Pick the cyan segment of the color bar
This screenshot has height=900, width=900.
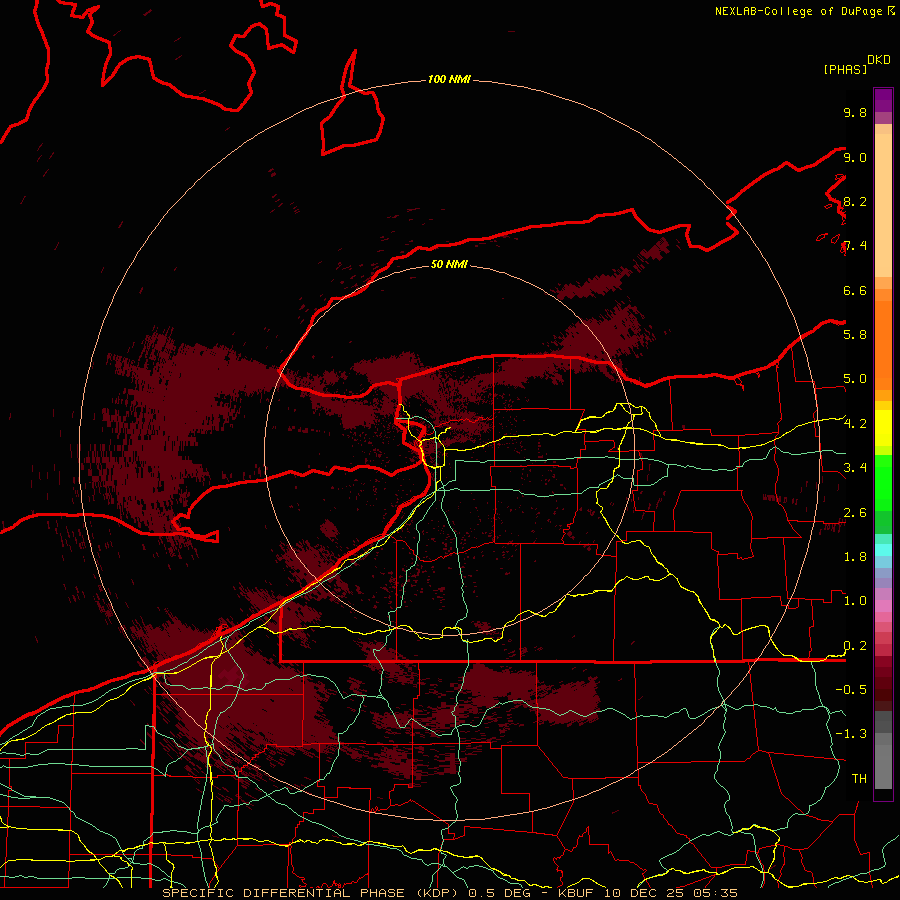coord(883,550)
